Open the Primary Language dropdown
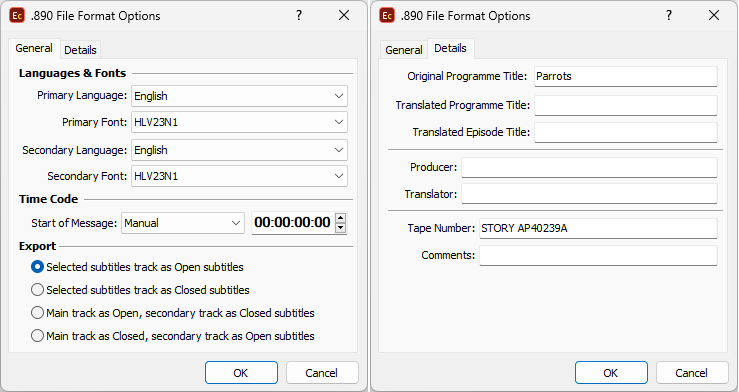 pyautogui.click(x=239, y=96)
